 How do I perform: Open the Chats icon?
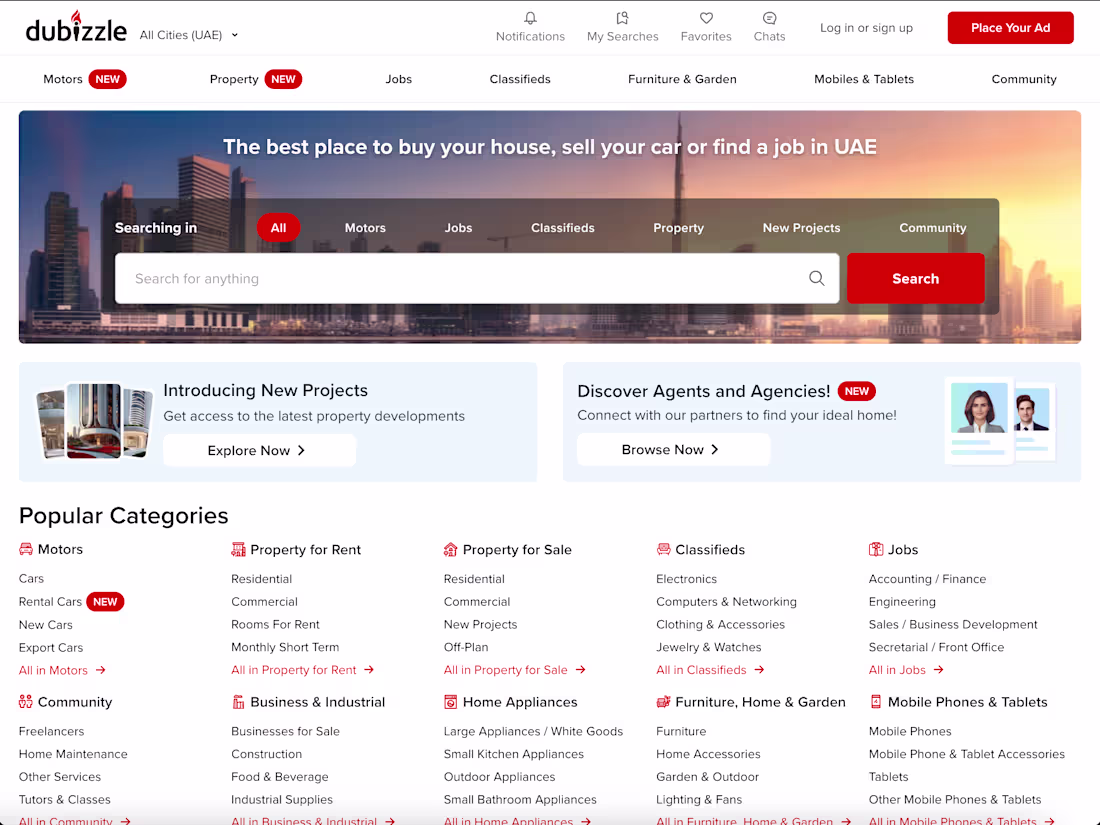[769, 18]
